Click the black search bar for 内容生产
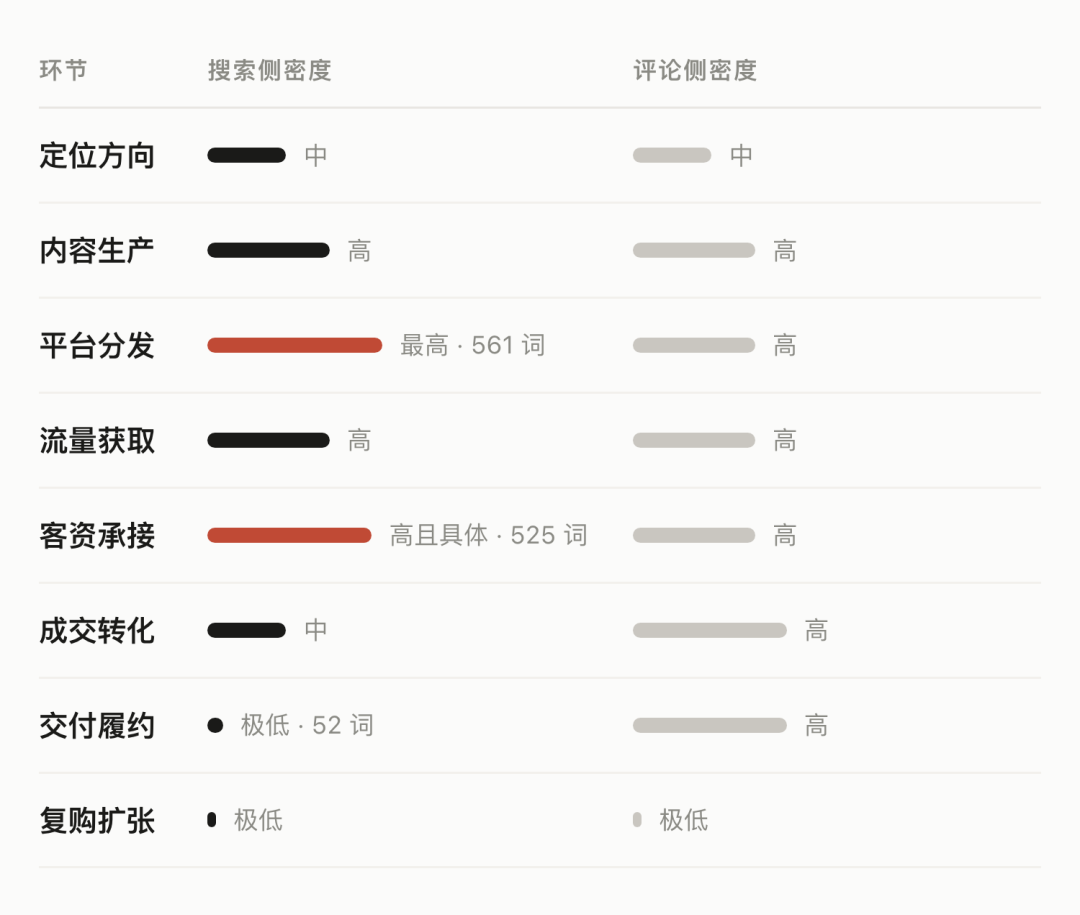The height and width of the screenshot is (915, 1080). coord(269,250)
